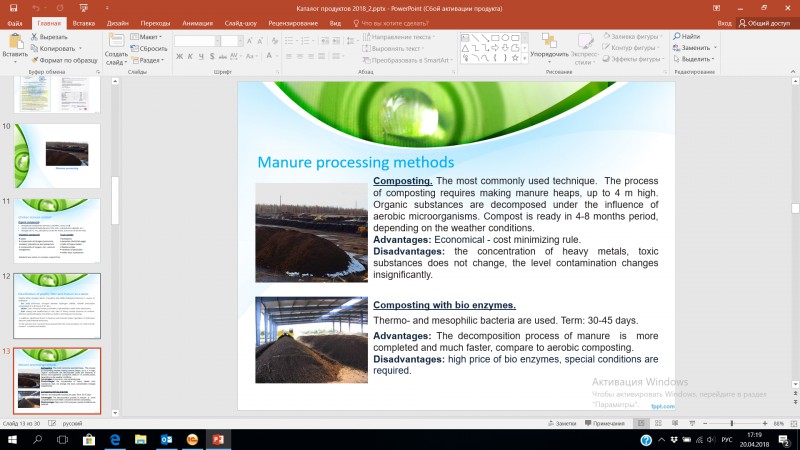Click zoom in plus button
800x450 pixels.
764,423
